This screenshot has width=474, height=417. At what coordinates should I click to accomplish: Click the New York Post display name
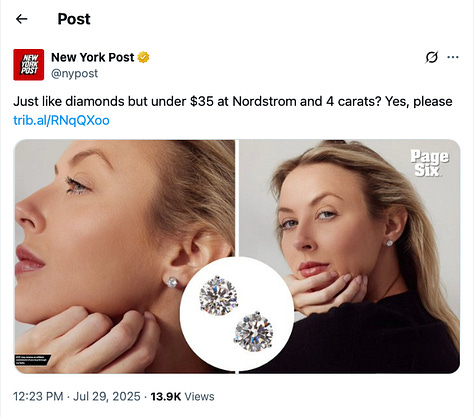(93, 57)
